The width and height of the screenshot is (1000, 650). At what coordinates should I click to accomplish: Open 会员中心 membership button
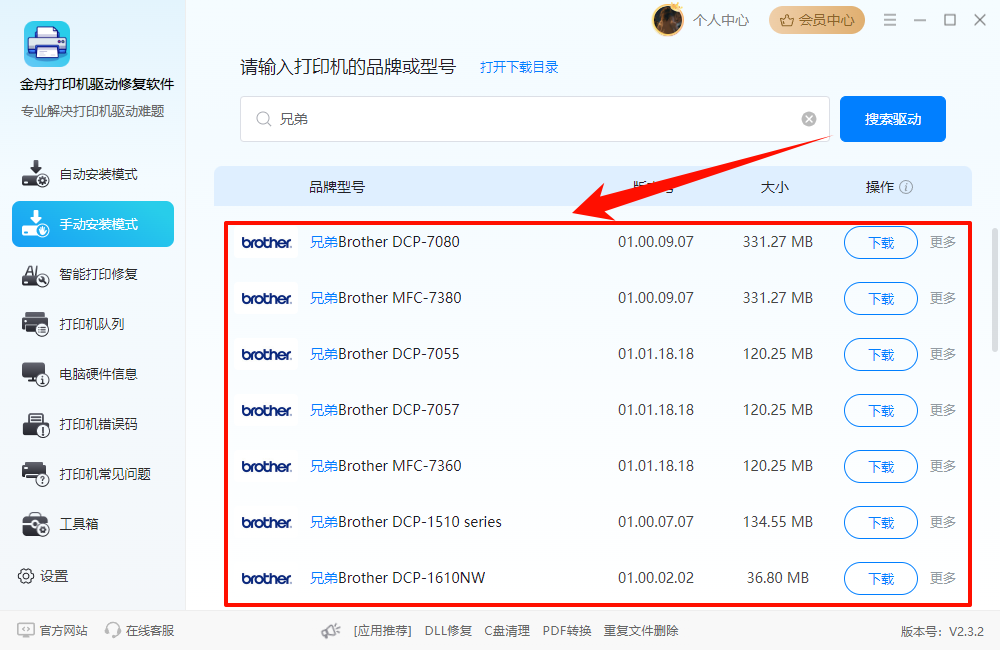[x=817, y=20]
